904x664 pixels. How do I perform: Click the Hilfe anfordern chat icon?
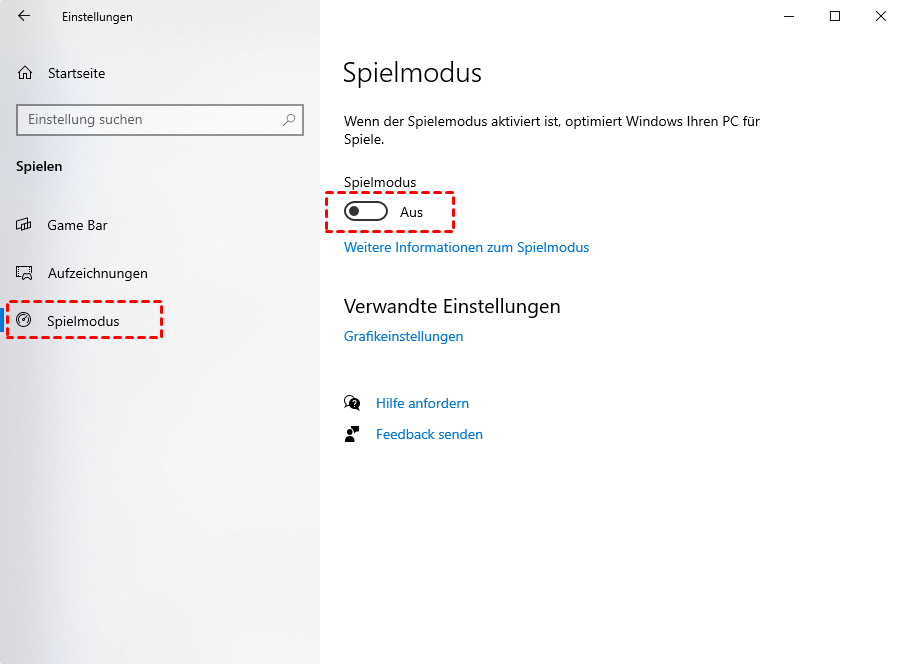[352, 403]
